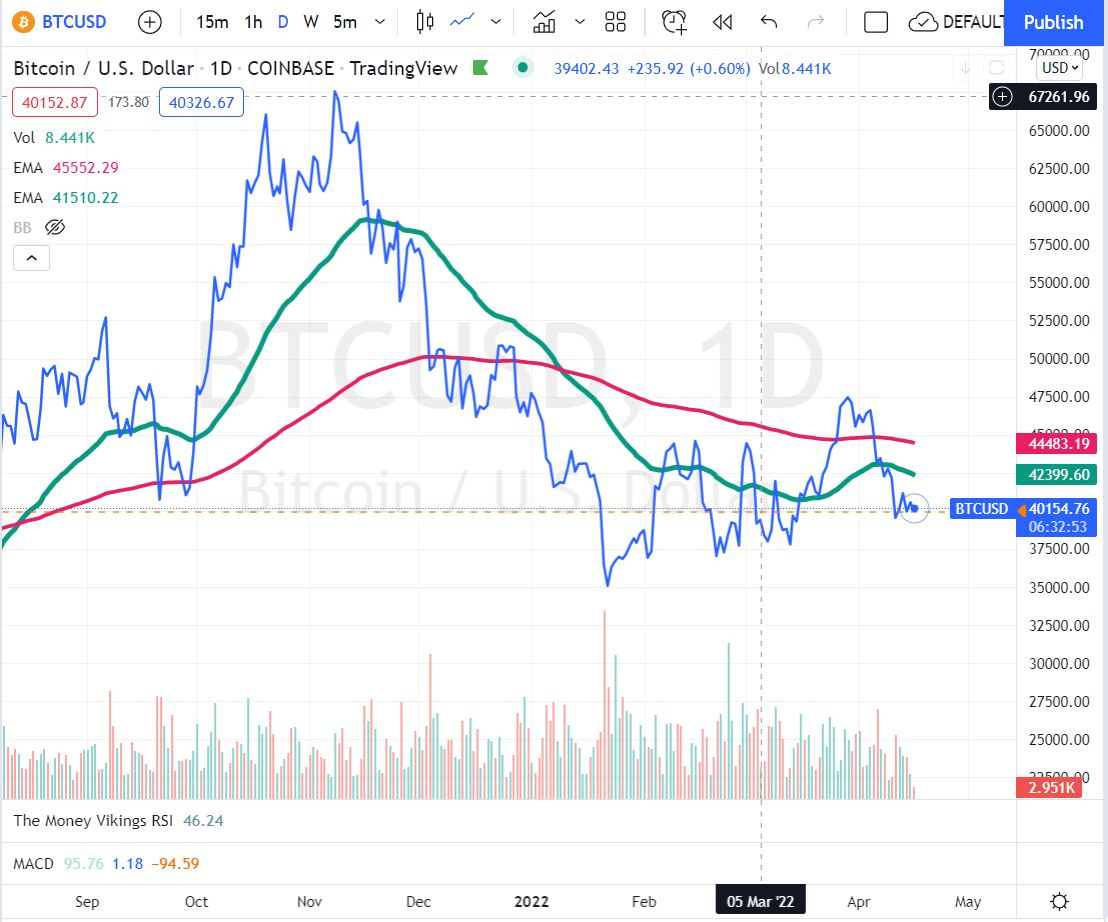The width and height of the screenshot is (1108, 922).
Task: Select The Money Vikings RSI pane title
Action: coord(93,820)
